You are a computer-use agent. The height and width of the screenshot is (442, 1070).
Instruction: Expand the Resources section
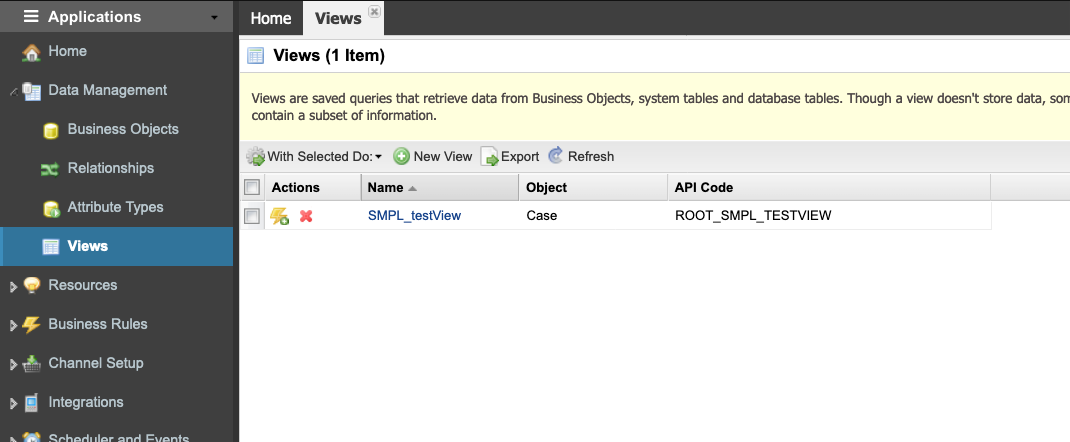pos(13,287)
